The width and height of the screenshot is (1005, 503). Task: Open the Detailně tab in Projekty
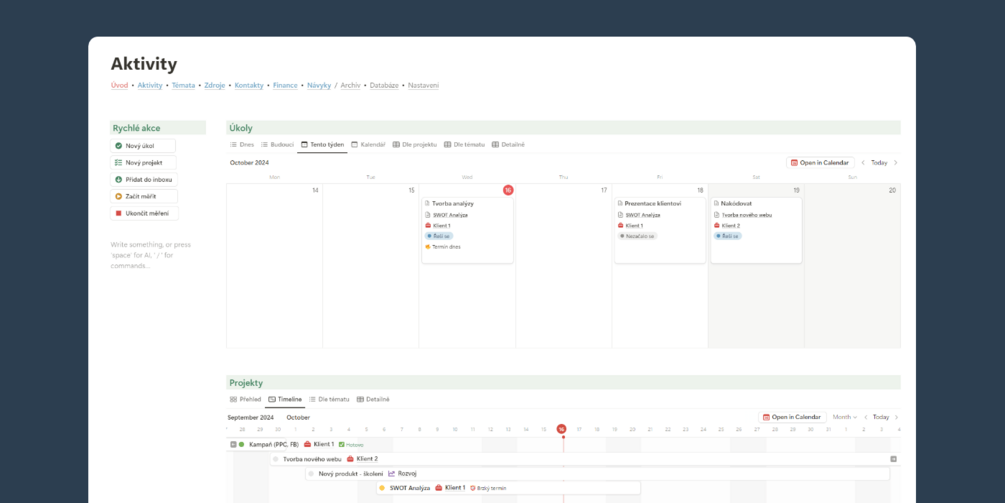tap(373, 399)
